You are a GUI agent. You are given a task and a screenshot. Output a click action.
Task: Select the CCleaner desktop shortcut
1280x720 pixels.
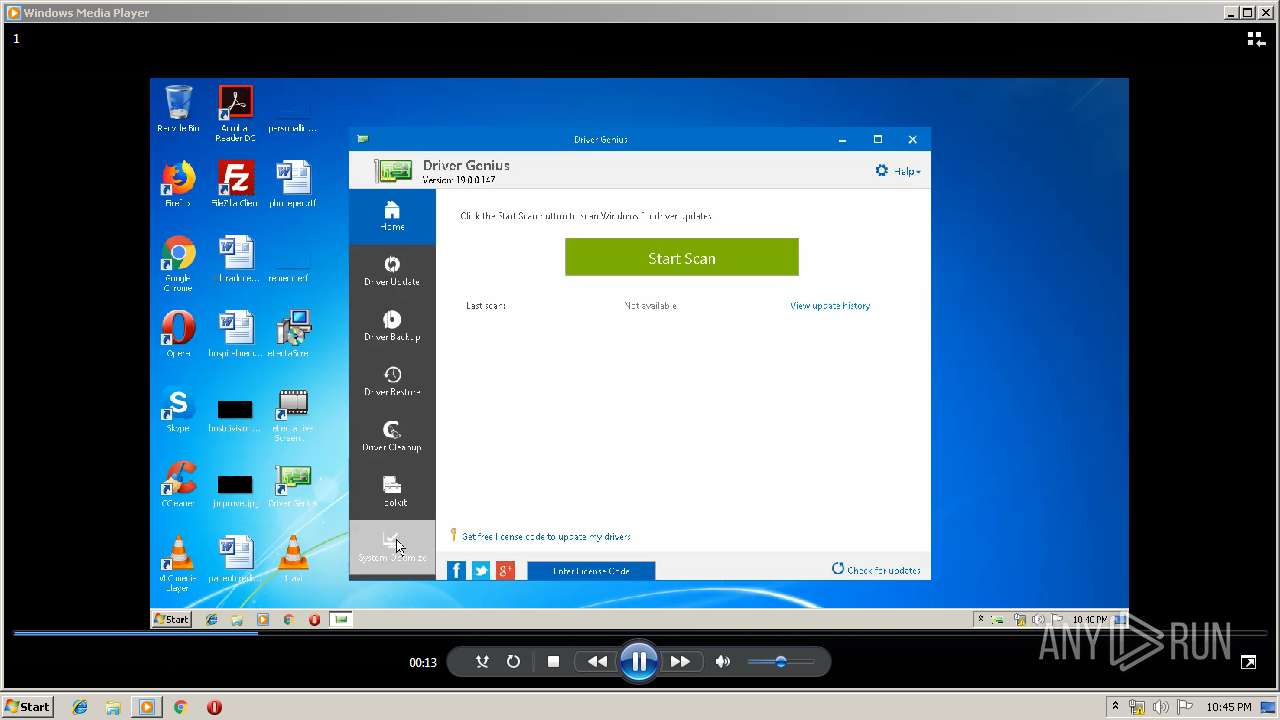click(x=178, y=484)
